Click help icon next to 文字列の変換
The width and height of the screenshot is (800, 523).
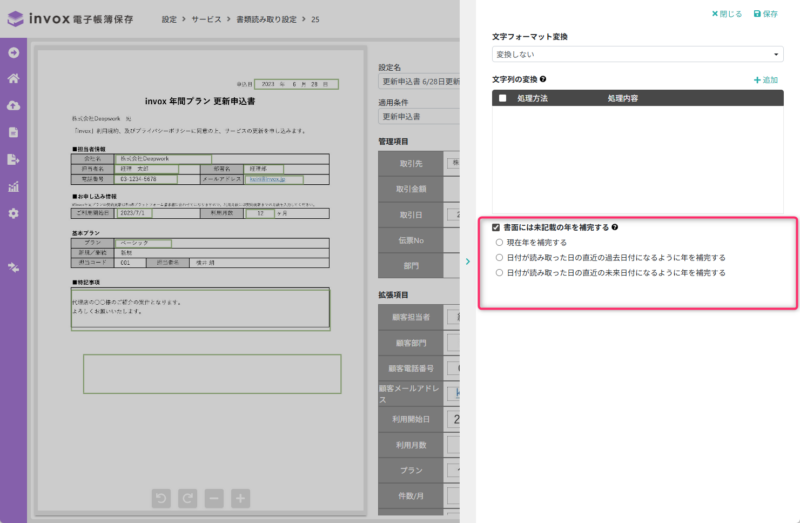click(x=543, y=79)
